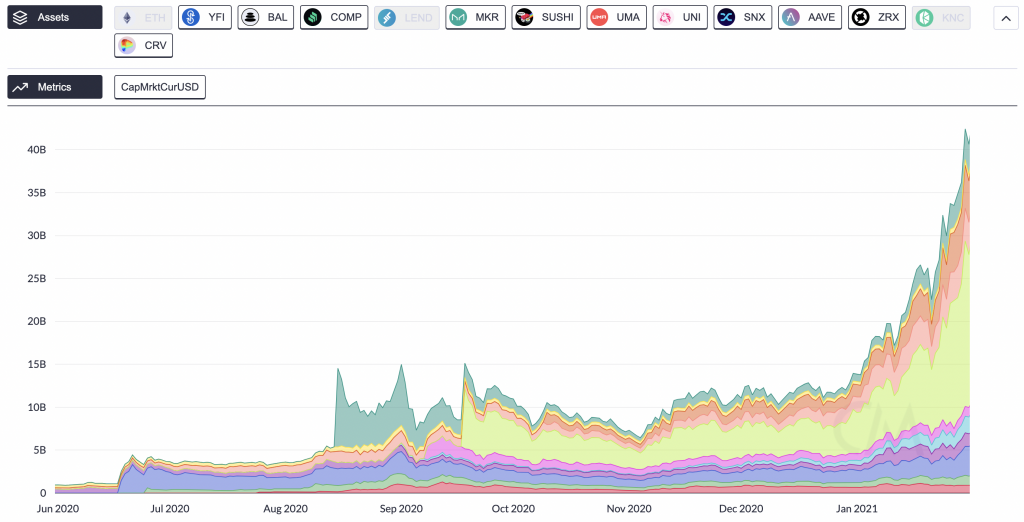Click the 10B y-axis label
The height and width of the screenshot is (522, 1024).
pyautogui.click(x=37, y=407)
